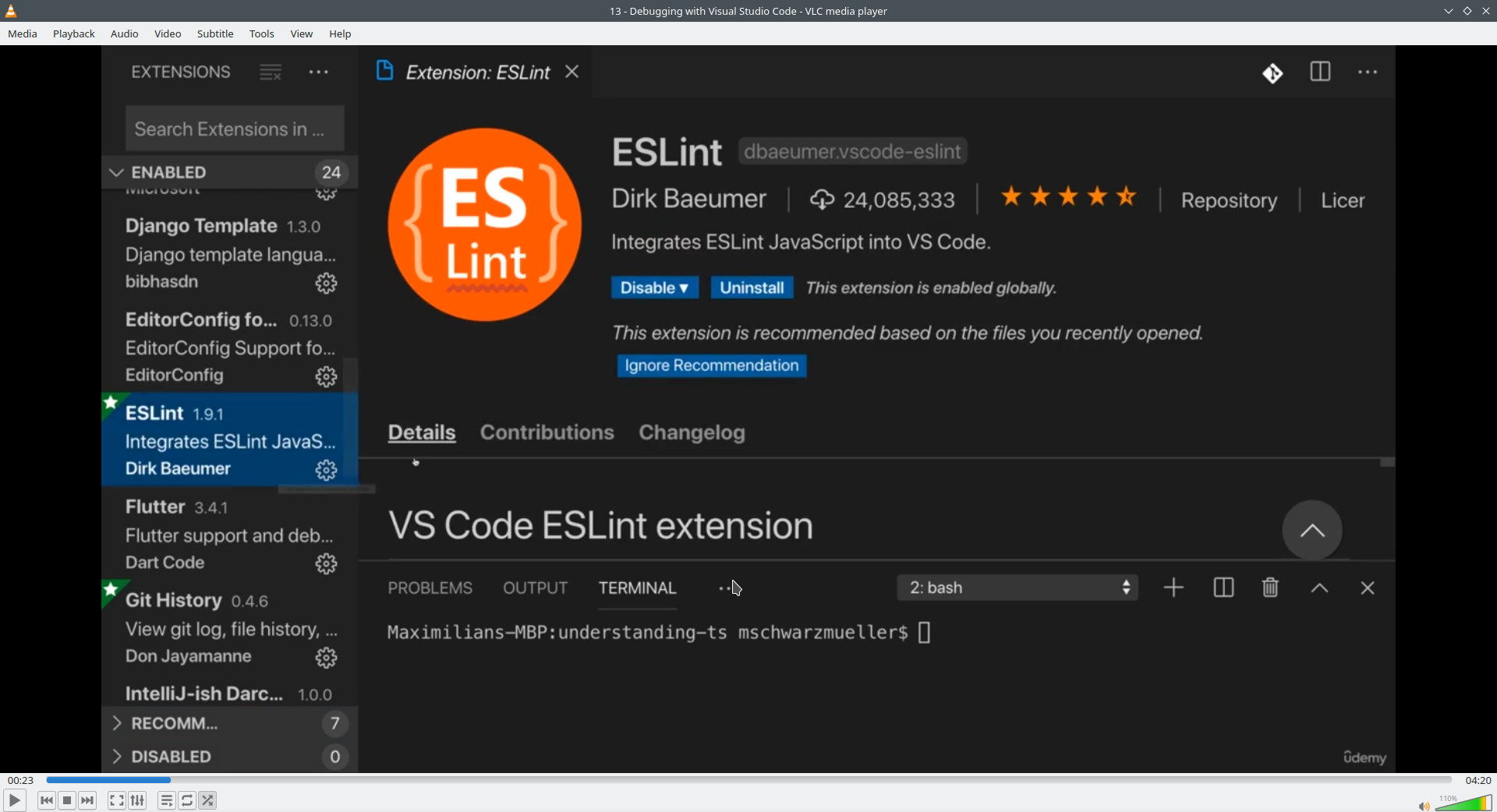
Task: Open ESLint manage gear in sidebar
Action: (x=326, y=471)
